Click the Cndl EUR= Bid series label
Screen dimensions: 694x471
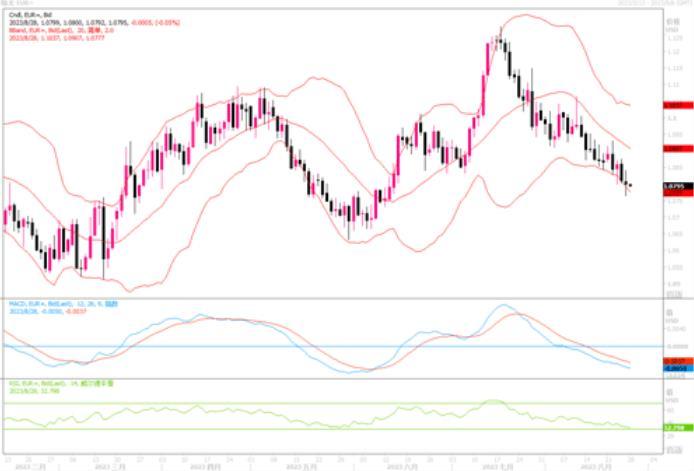pyautogui.click(x=25, y=13)
